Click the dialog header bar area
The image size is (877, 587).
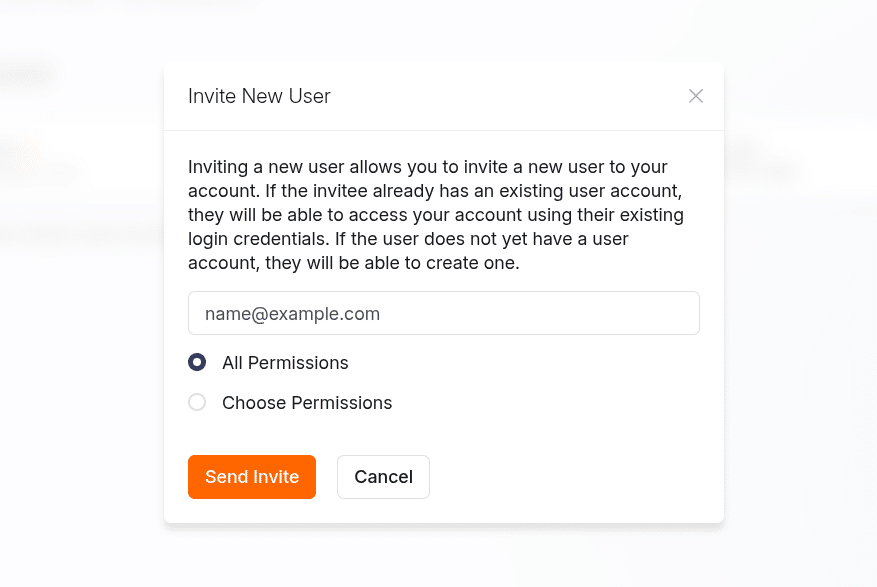pos(500,97)
